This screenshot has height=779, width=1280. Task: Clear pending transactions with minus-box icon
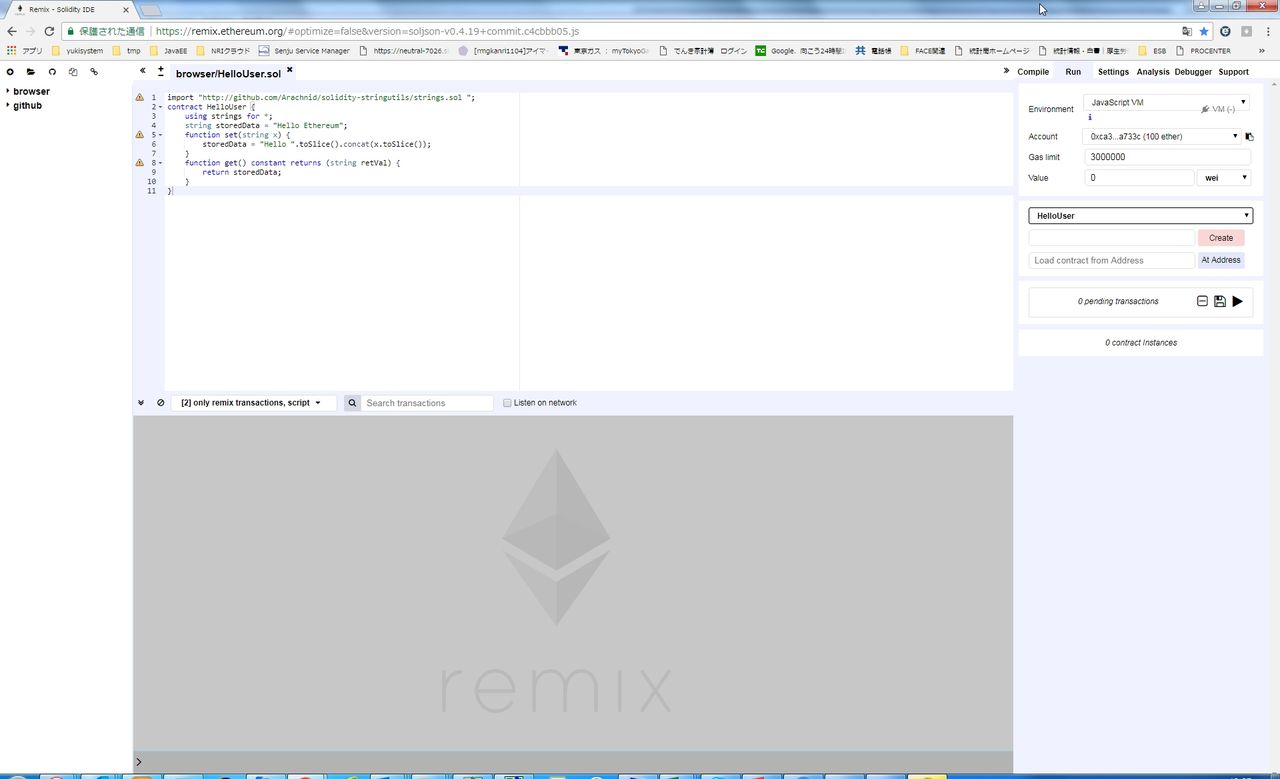1202,301
